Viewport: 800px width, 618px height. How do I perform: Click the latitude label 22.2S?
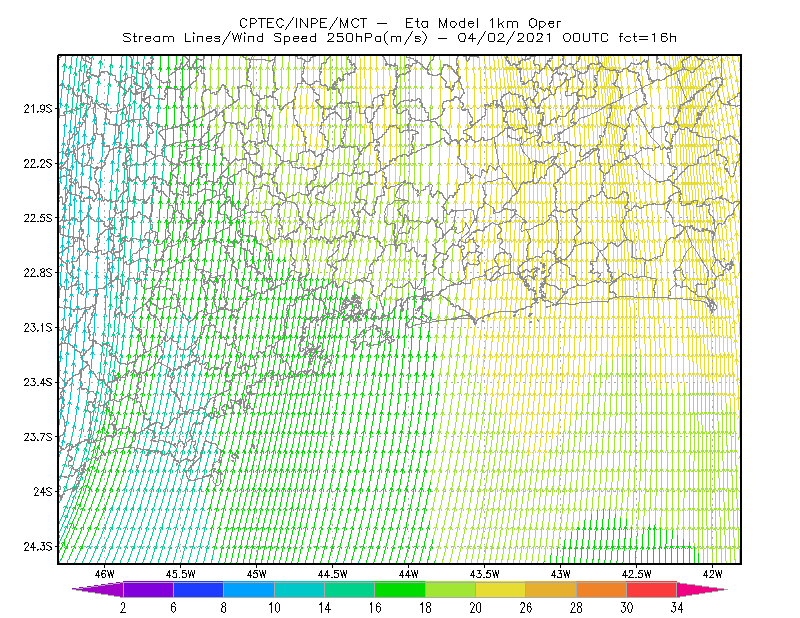pyautogui.click(x=38, y=163)
